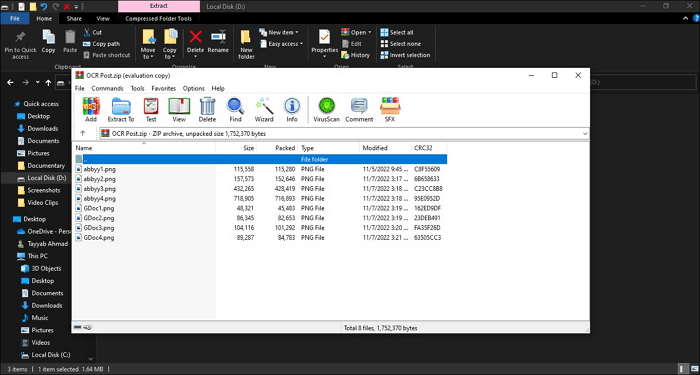This screenshot has height=375, width=700.
Task: Open WinRAR address bar dropdown
Action: tap(585, 133)
